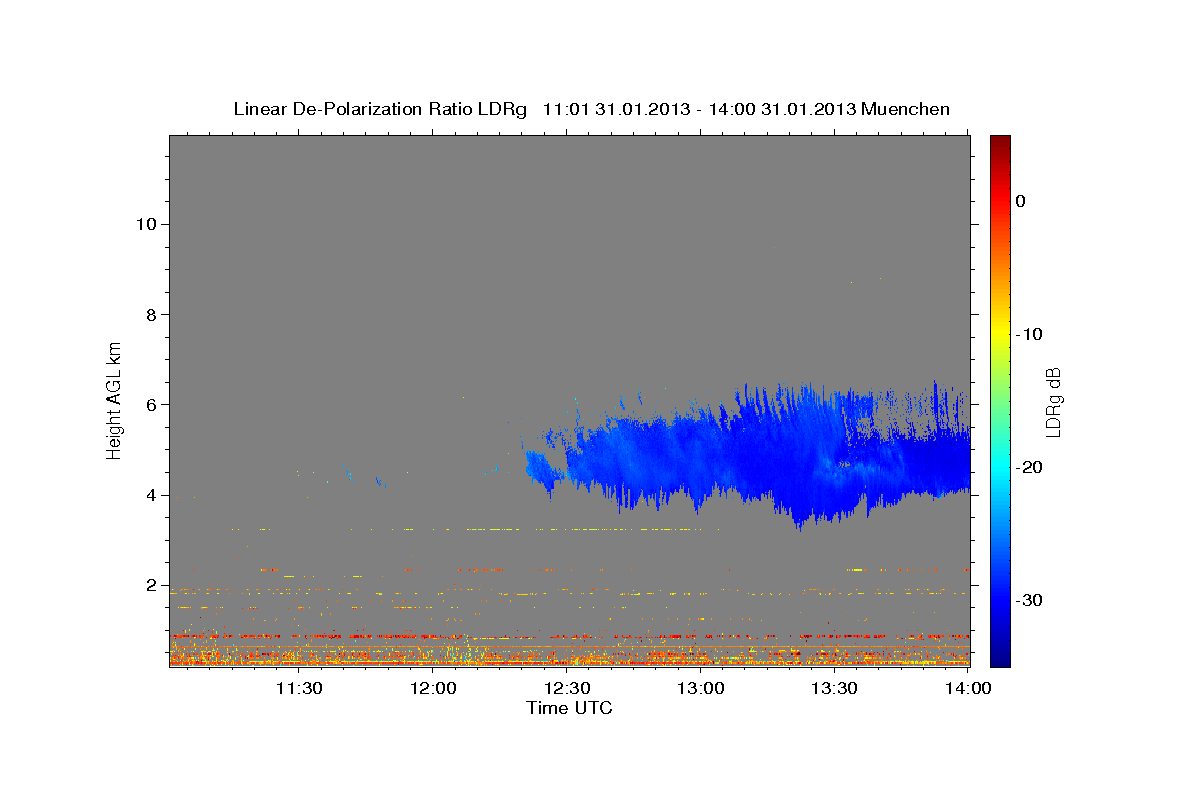Click the plot title 'Linear De-Polarization Ratio LDRg'

pyautogui.click(x=379, y=109)
